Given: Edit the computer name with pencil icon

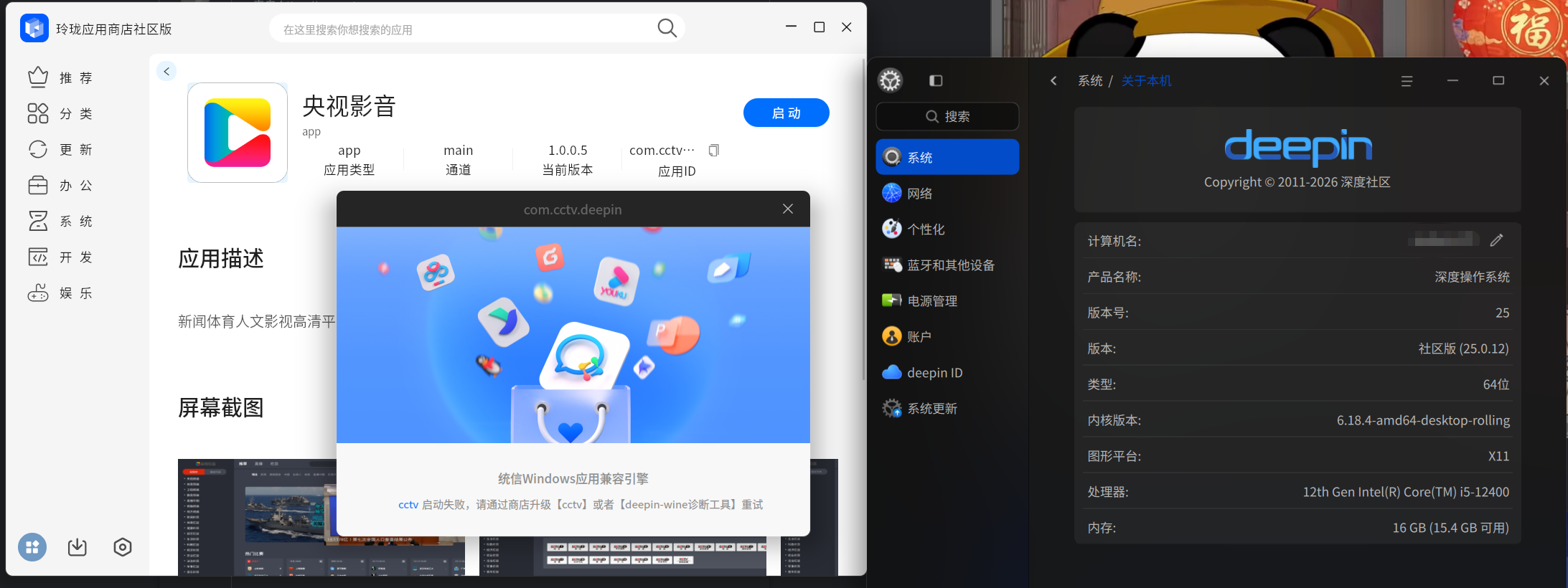Looking at the screenshot, I should (x=1496, y=240).
